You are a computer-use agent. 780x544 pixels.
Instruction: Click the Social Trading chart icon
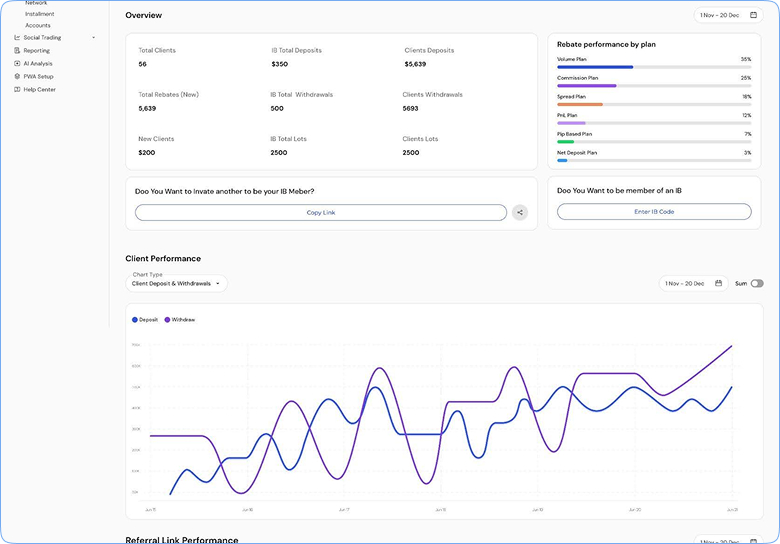tap(17, 37)
